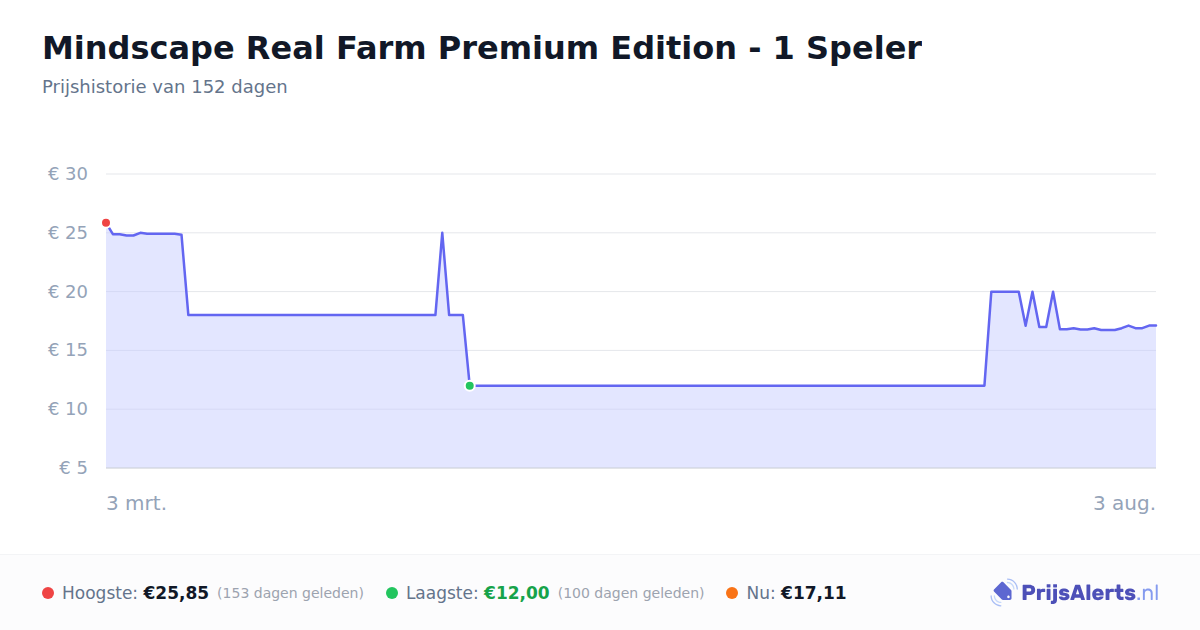Click the orange Nu legend dot
Image resolution: width=1200 pixels, height=630 pixels.
click(732, 593)
